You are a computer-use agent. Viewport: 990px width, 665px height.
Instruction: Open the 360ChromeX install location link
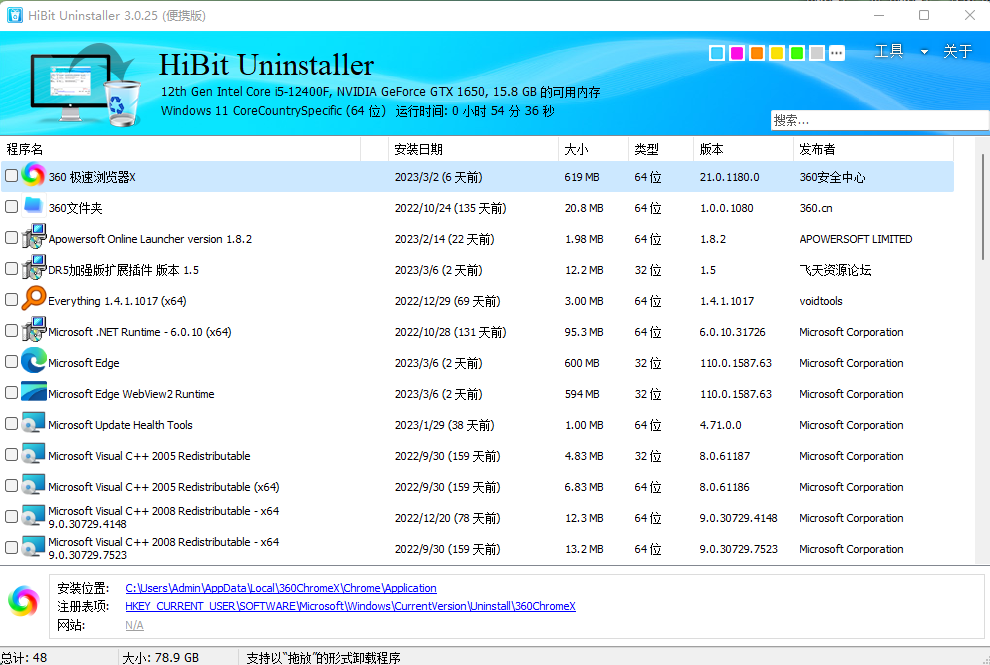point(280,588)
